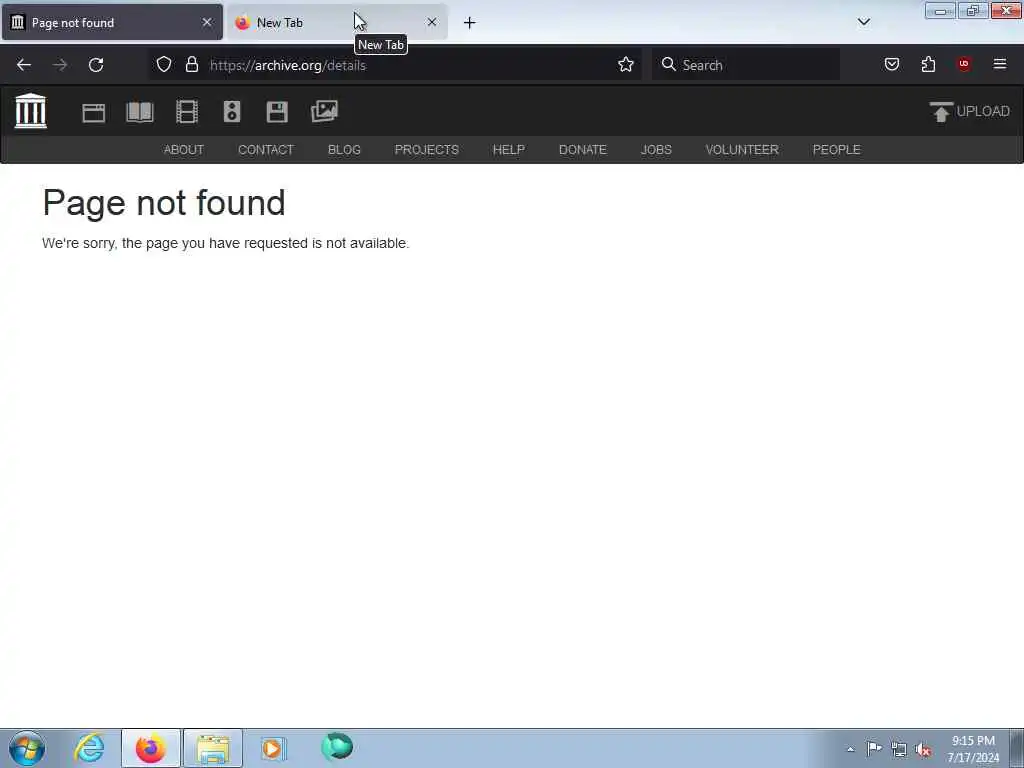Click the UPLOAD text link
Image resolution: width=1024 pixels, height=768 pixels.
983,112
